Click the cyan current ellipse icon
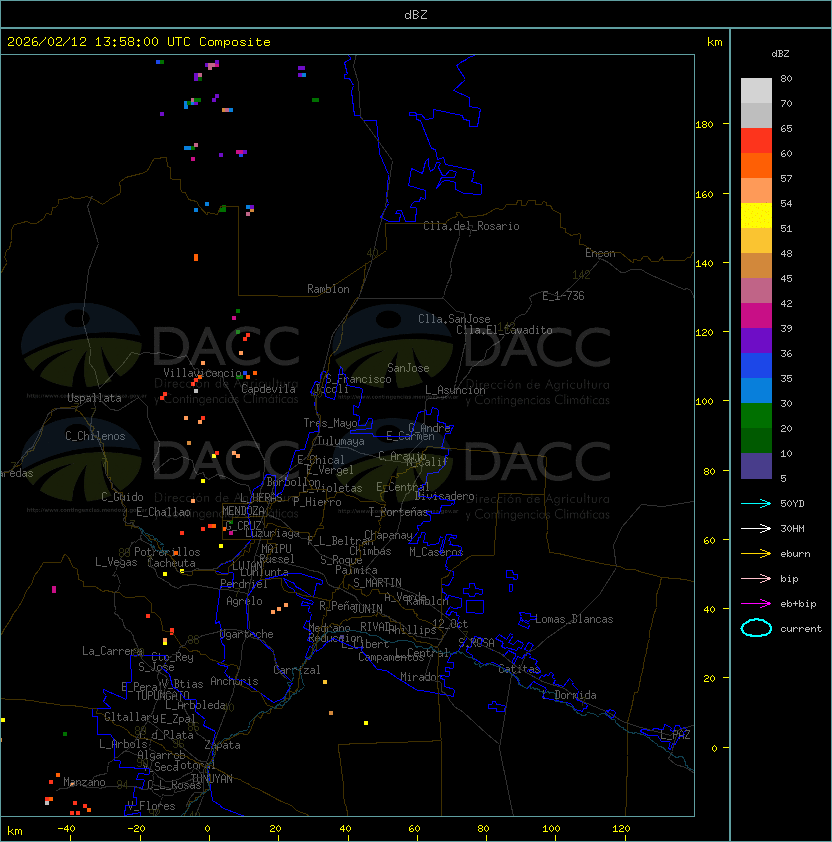This screenshot has height=842, width=832. [756, 628]
